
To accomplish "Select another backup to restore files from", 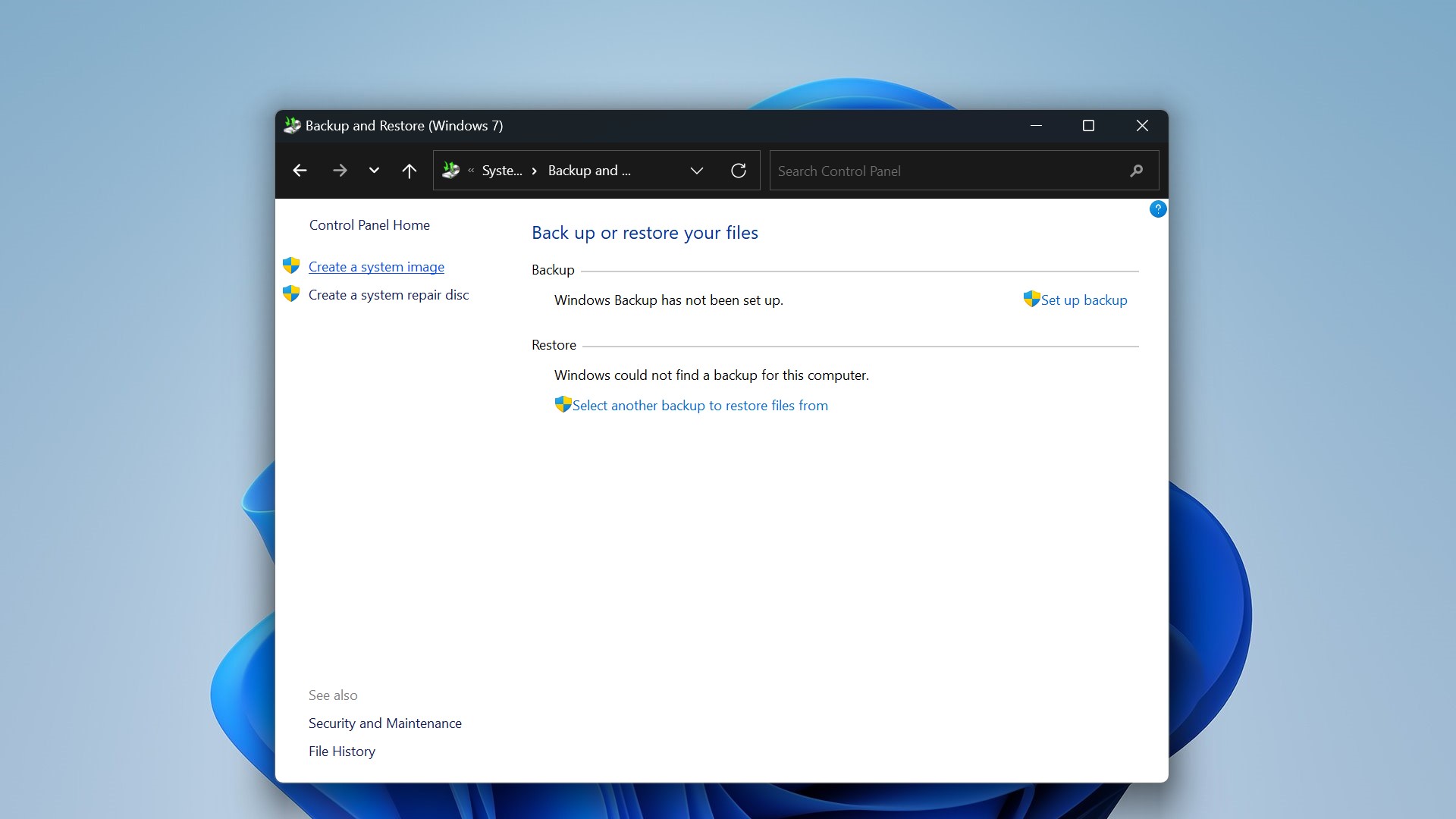I will pyautogui.click(x=700, y=406).
